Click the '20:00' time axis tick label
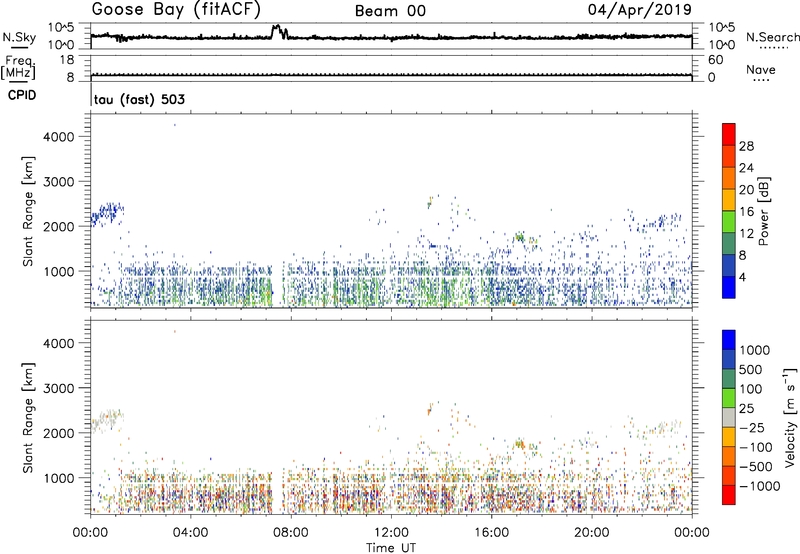Viewport: 800px width, 554px height. click(x=591, y=533)
